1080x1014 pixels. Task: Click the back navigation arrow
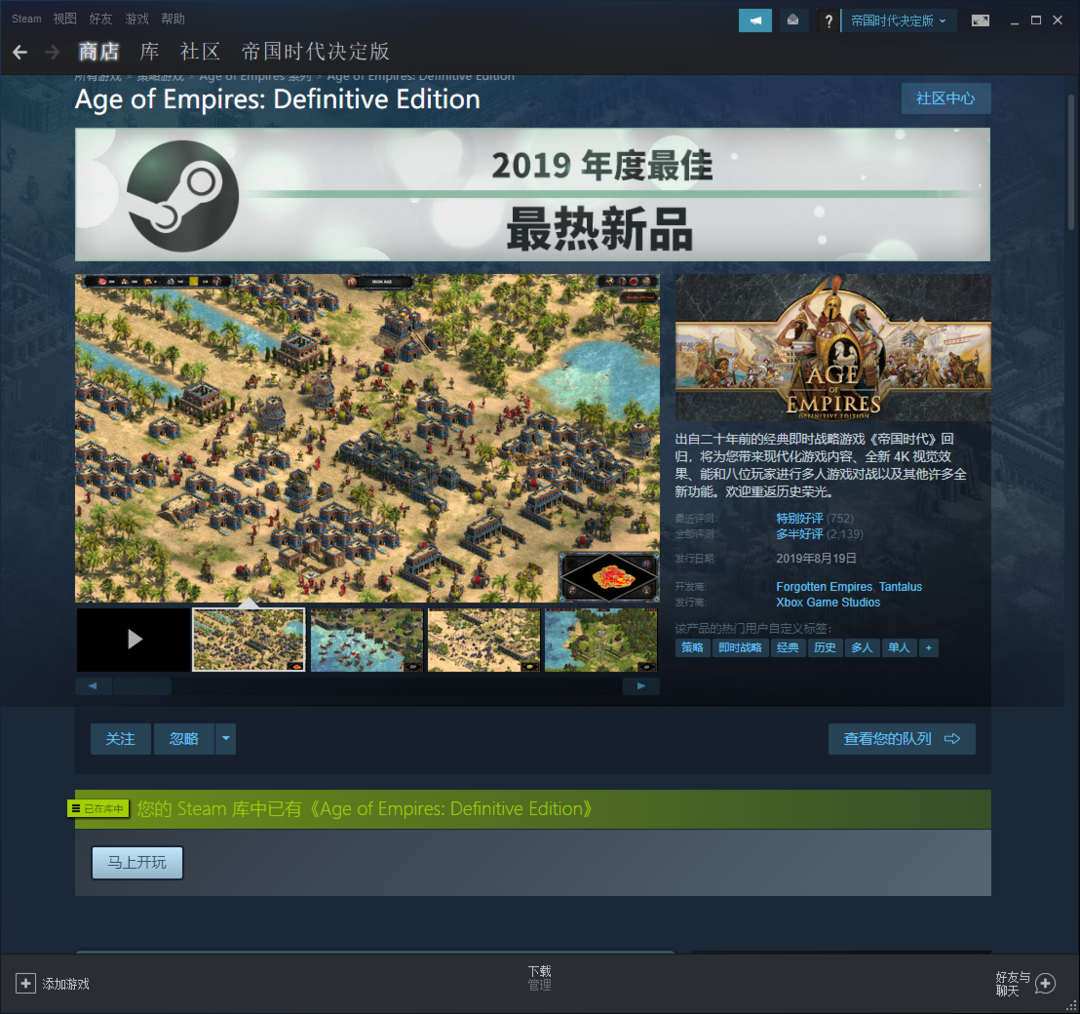(20, 52)
